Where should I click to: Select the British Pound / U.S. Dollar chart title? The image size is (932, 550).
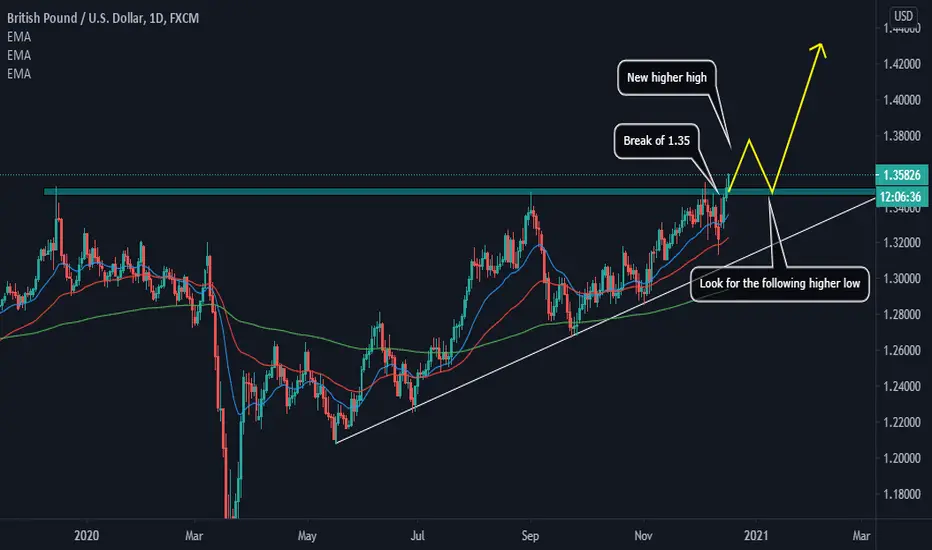(x=103, y=18)
